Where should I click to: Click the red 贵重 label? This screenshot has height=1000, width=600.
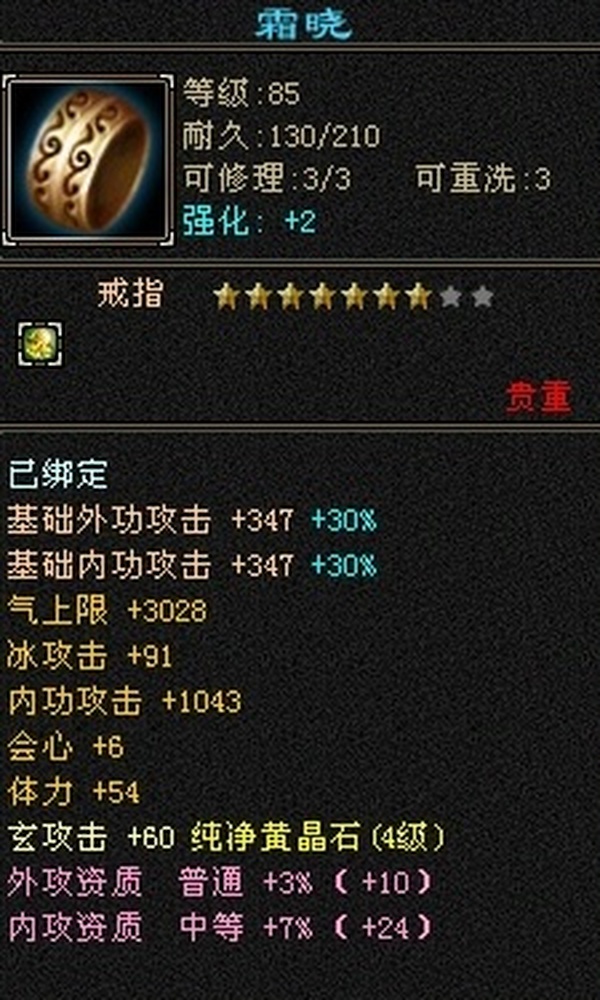[x=539, y=399]
